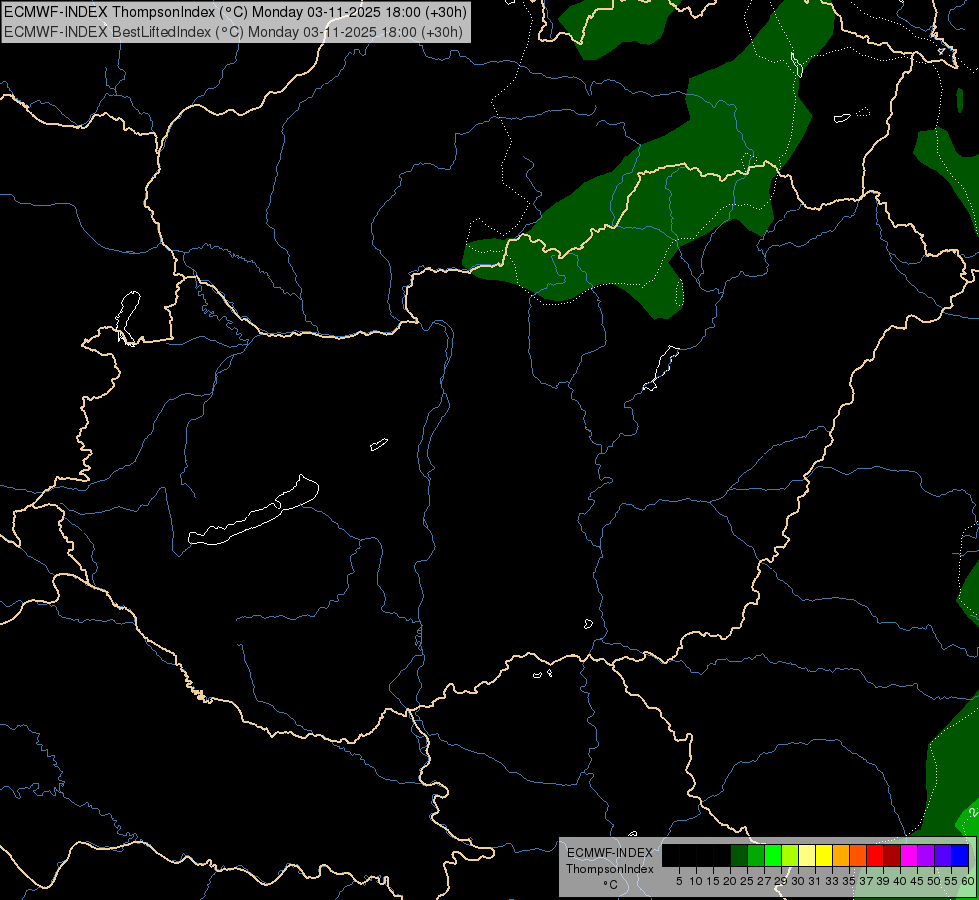Screen dimensions: 979x900
Task: Click the yellow 31-33 legend swatch
Action: (x=824, y=855)
